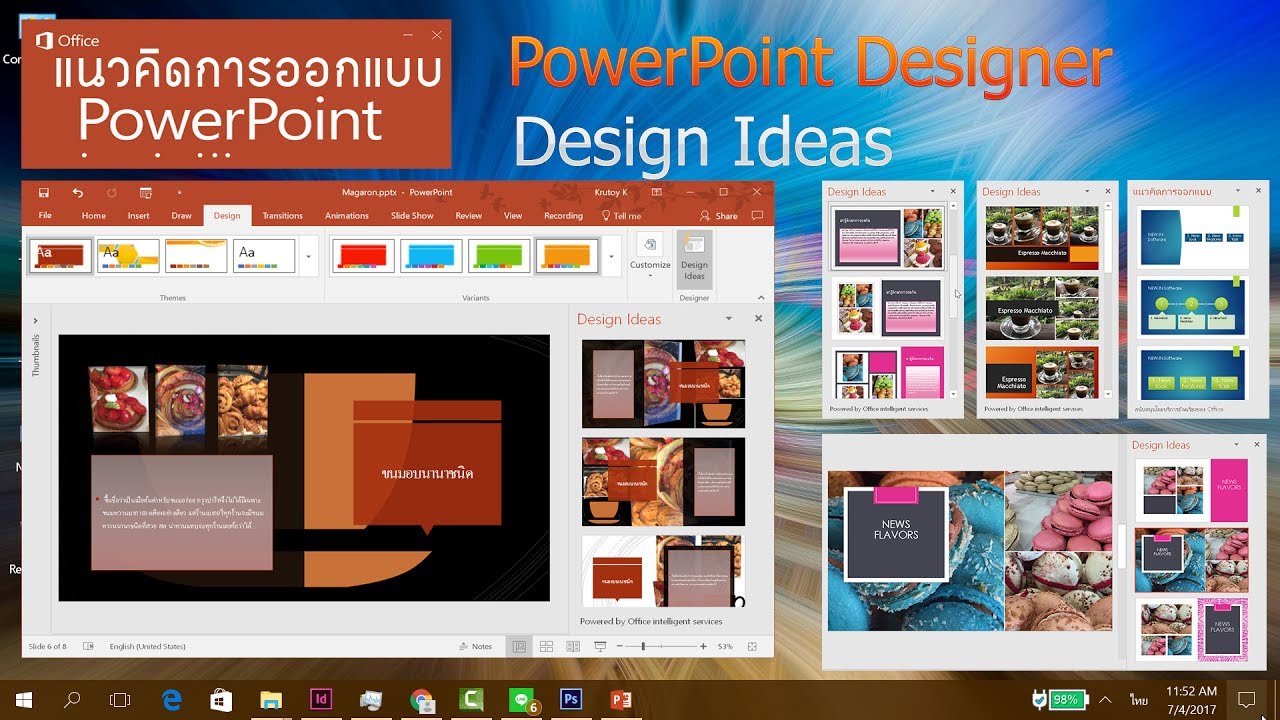Open dropdown of leftmost Design Ideas panel
Screen dimensions: 1280x720
coord(932,191)
